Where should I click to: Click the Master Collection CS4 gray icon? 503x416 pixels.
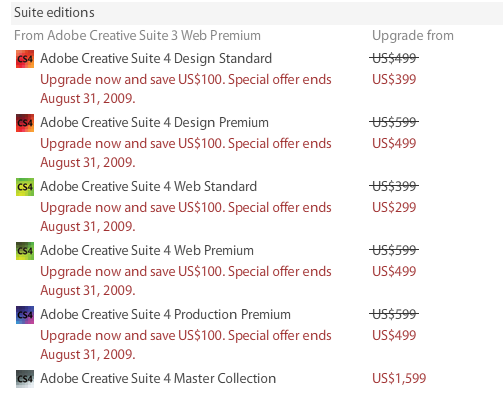point(25,379)
